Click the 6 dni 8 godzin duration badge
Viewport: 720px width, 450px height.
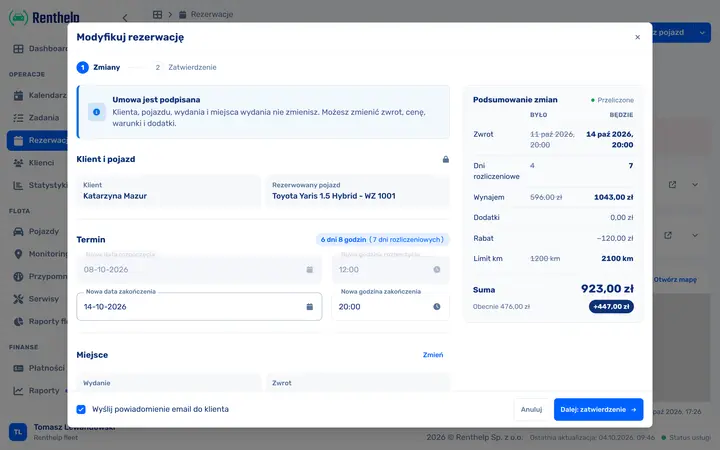(x=382, y=240)
